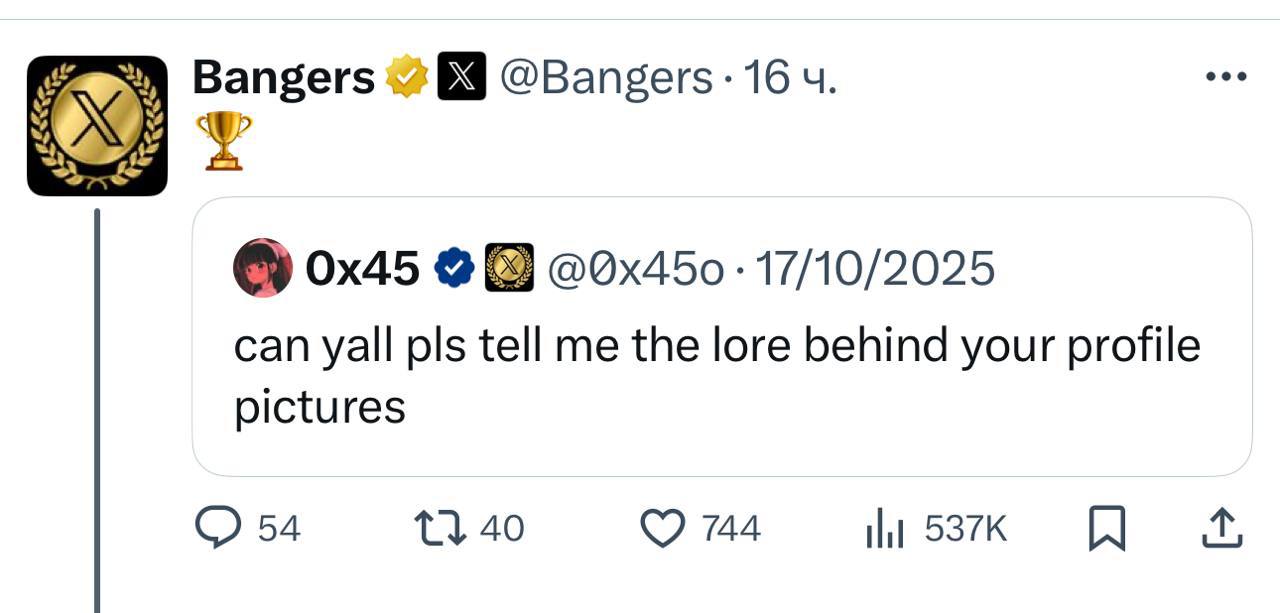This screenshot has height=613, width=1280.
Task: Bookmark the post with the bookmark icon
Action: click(x=1106, y=529)
